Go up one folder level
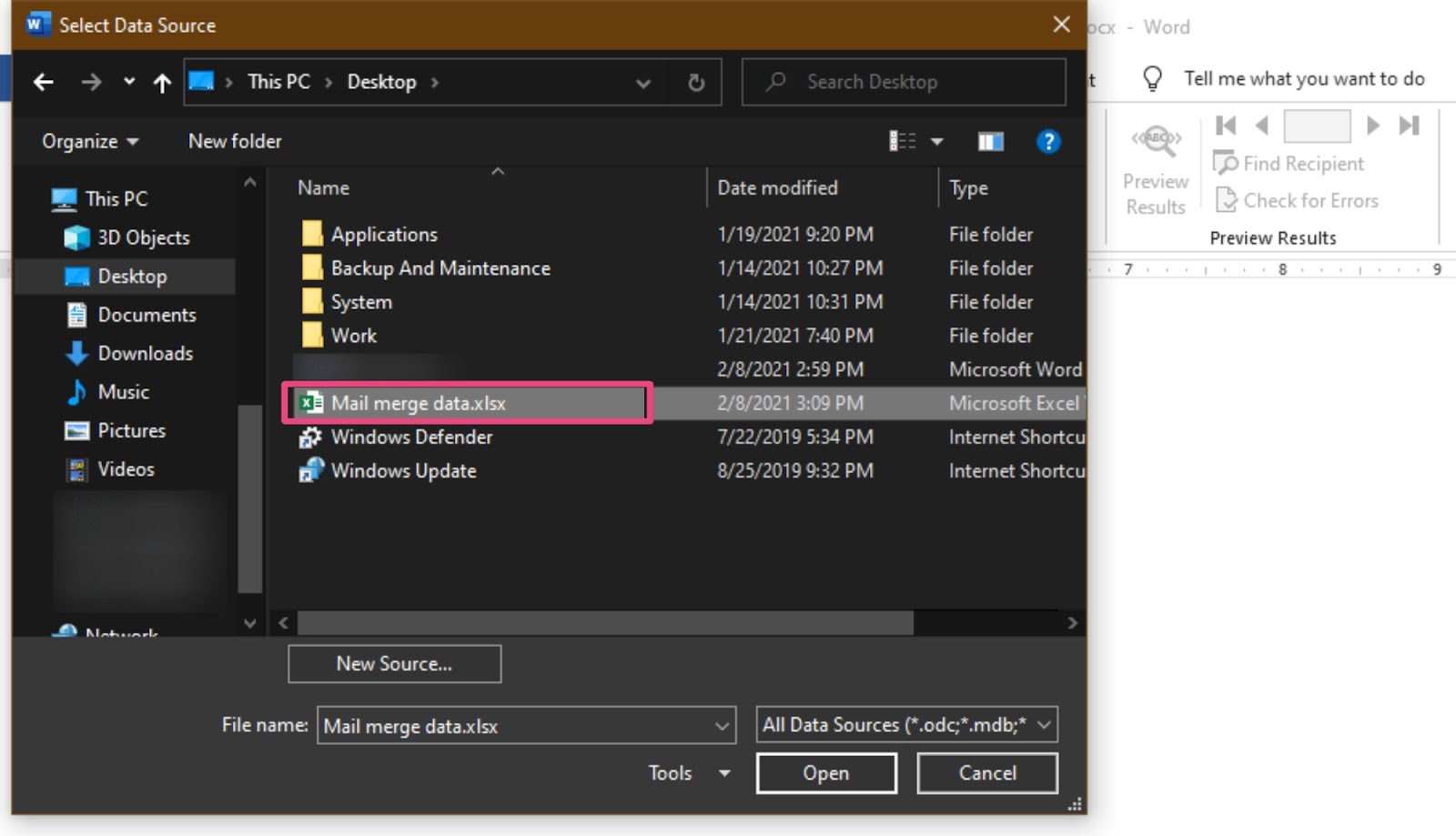1456x836 pixels. (x=162, y=83)
